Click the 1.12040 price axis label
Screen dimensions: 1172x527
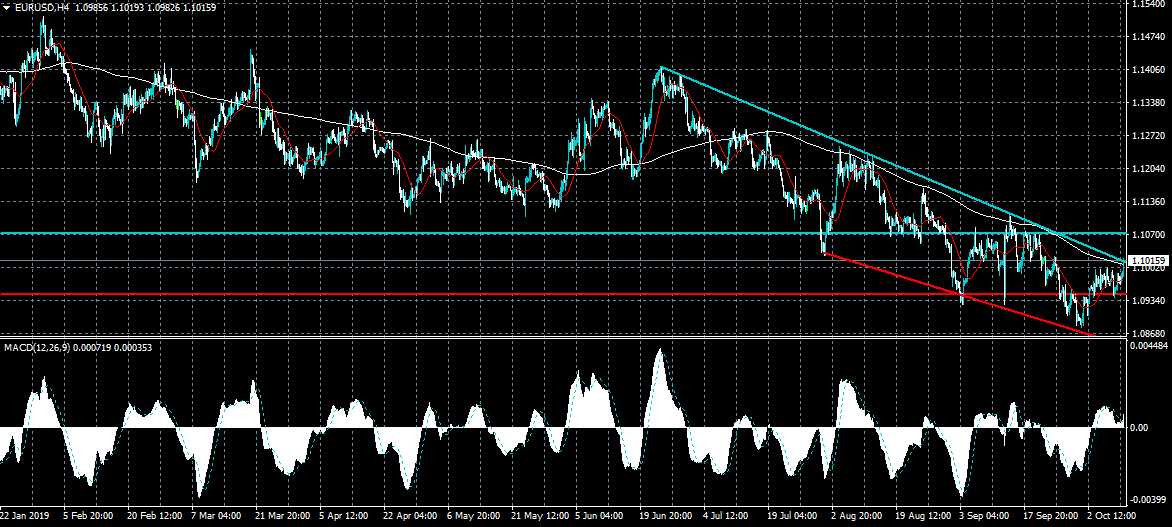pyautogui.click(x=1149, y=169)
